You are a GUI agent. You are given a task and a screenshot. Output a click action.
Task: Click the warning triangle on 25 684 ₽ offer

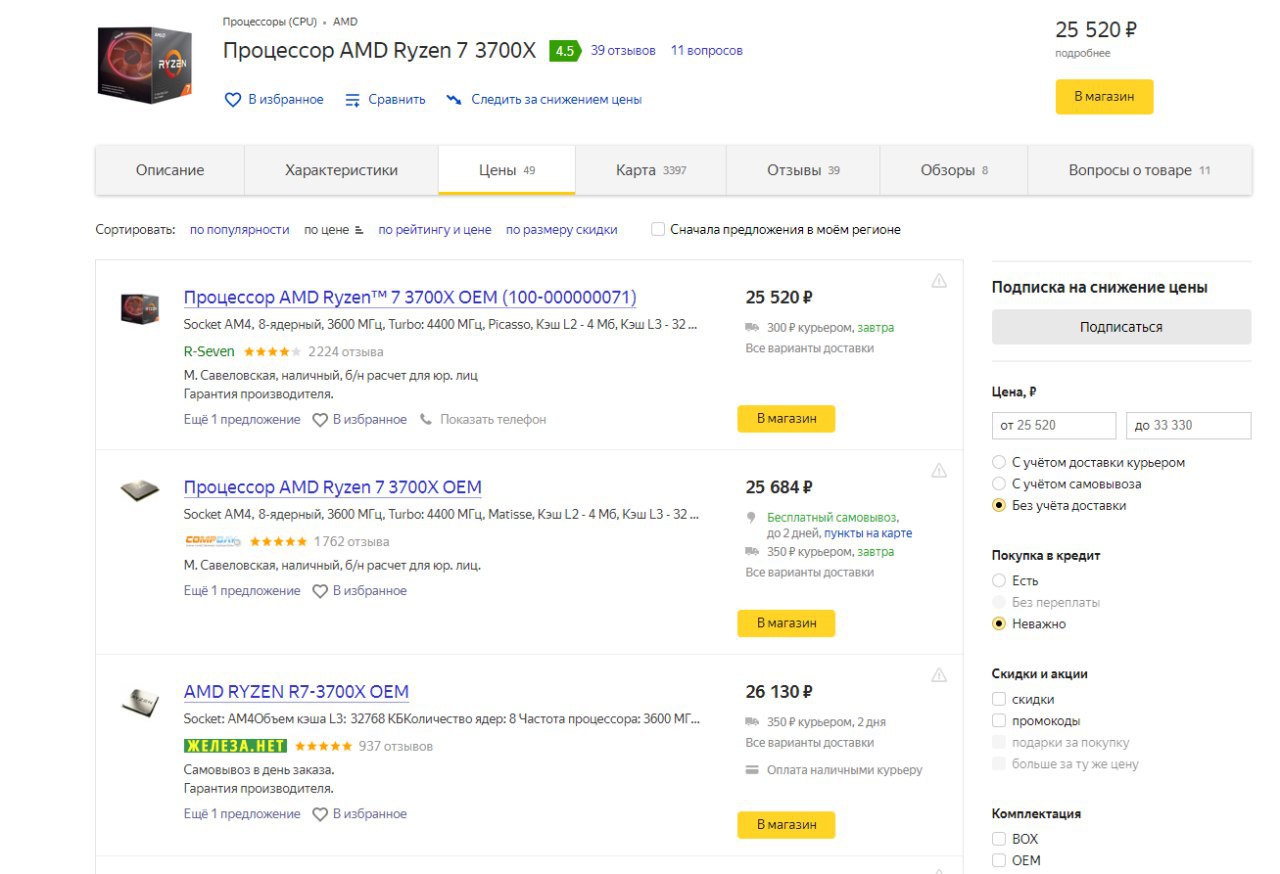[939, 470]
